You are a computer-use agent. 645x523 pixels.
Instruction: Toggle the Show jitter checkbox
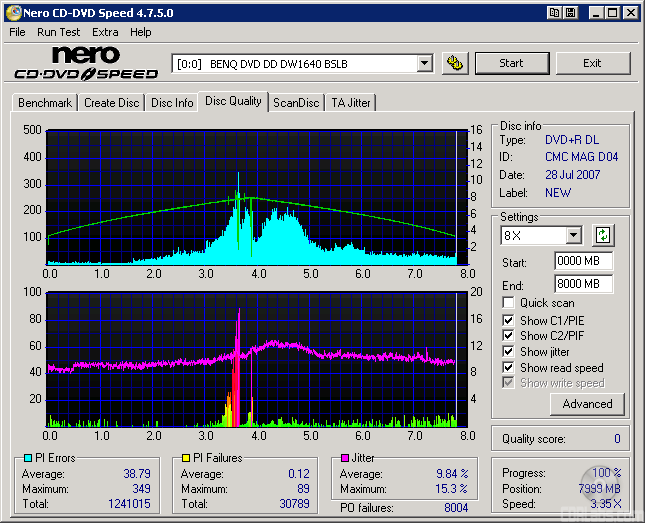pos(509,352)
